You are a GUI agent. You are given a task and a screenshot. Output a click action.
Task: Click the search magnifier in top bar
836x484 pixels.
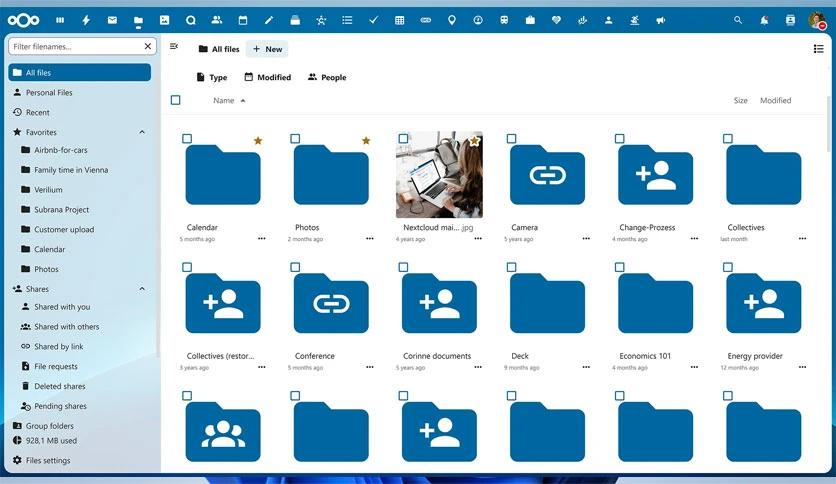click(738, 20)
